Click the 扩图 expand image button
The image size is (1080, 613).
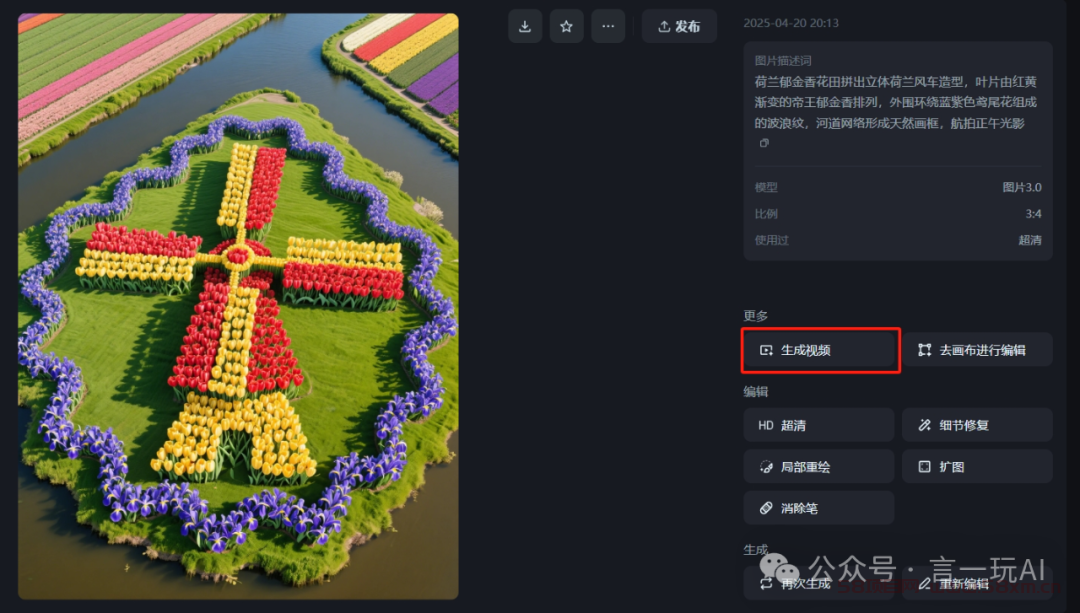click(977, 466)
